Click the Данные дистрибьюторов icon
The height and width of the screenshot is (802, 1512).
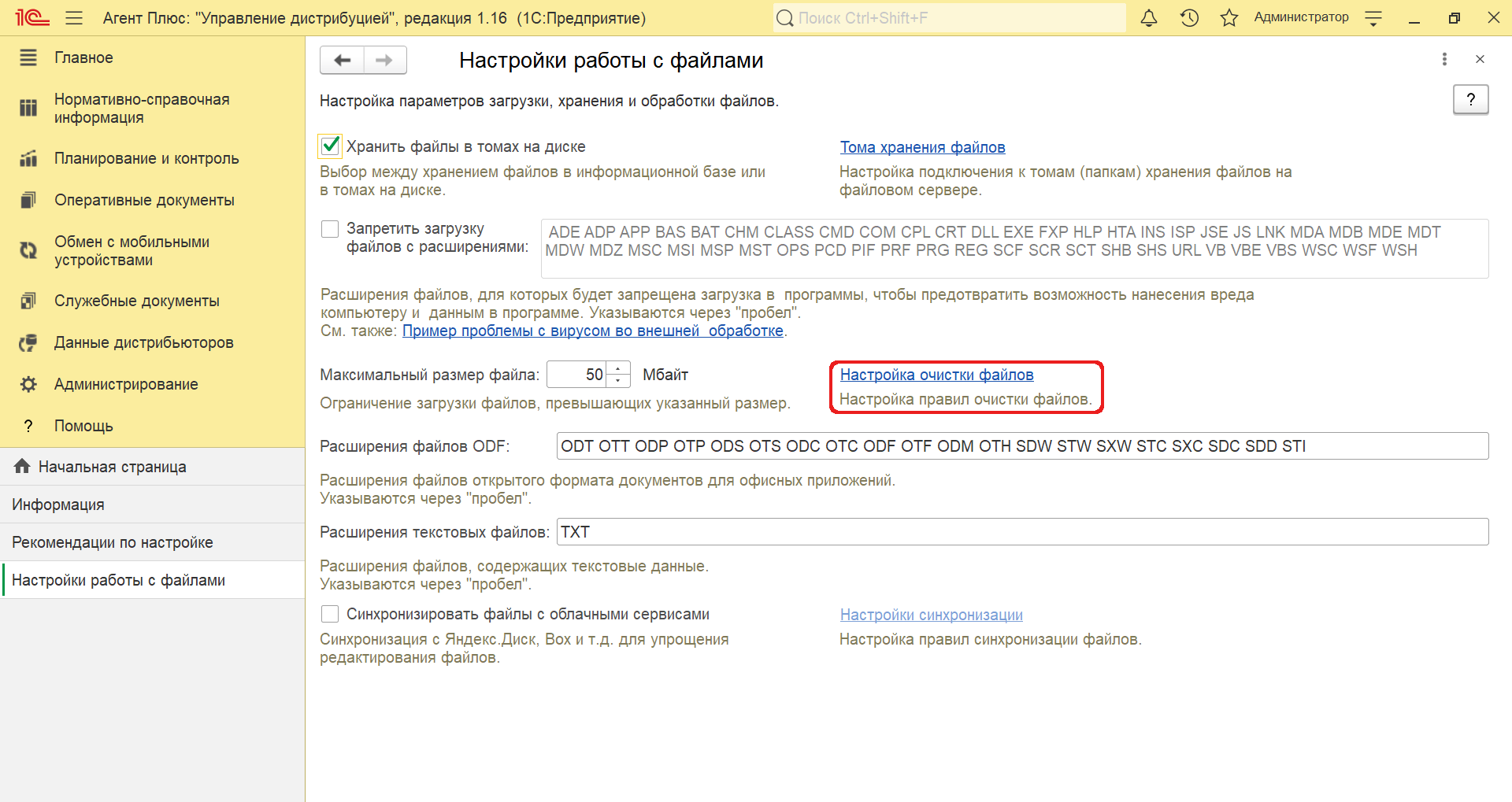(x=28, y=342)
